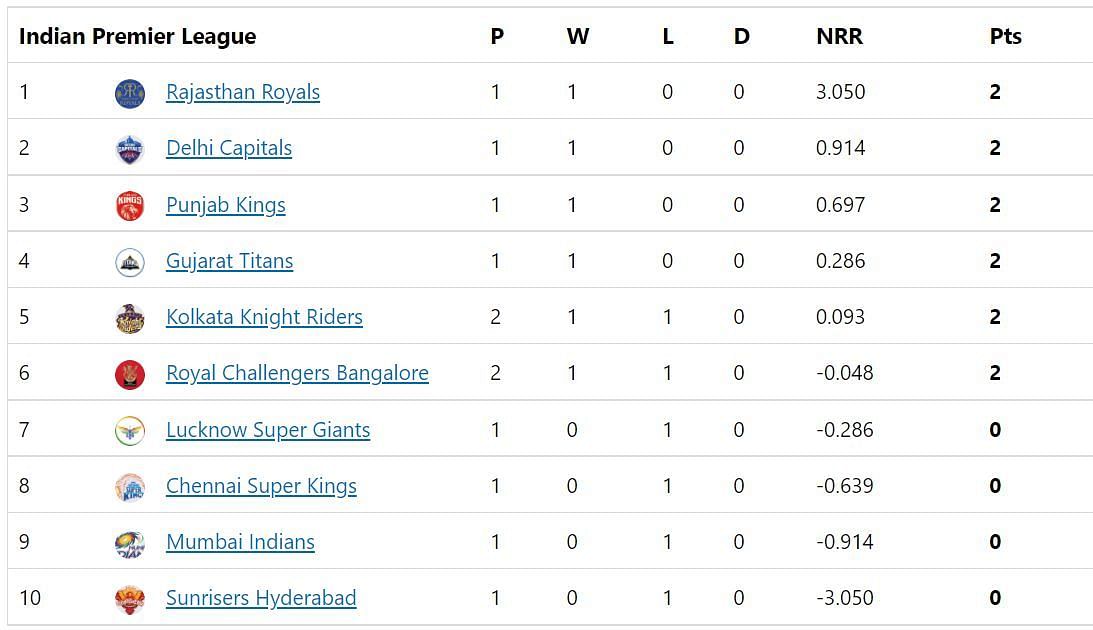1093x630 pixels.
Task: Open the Punjab Kings team link
Action: [226, 205]
